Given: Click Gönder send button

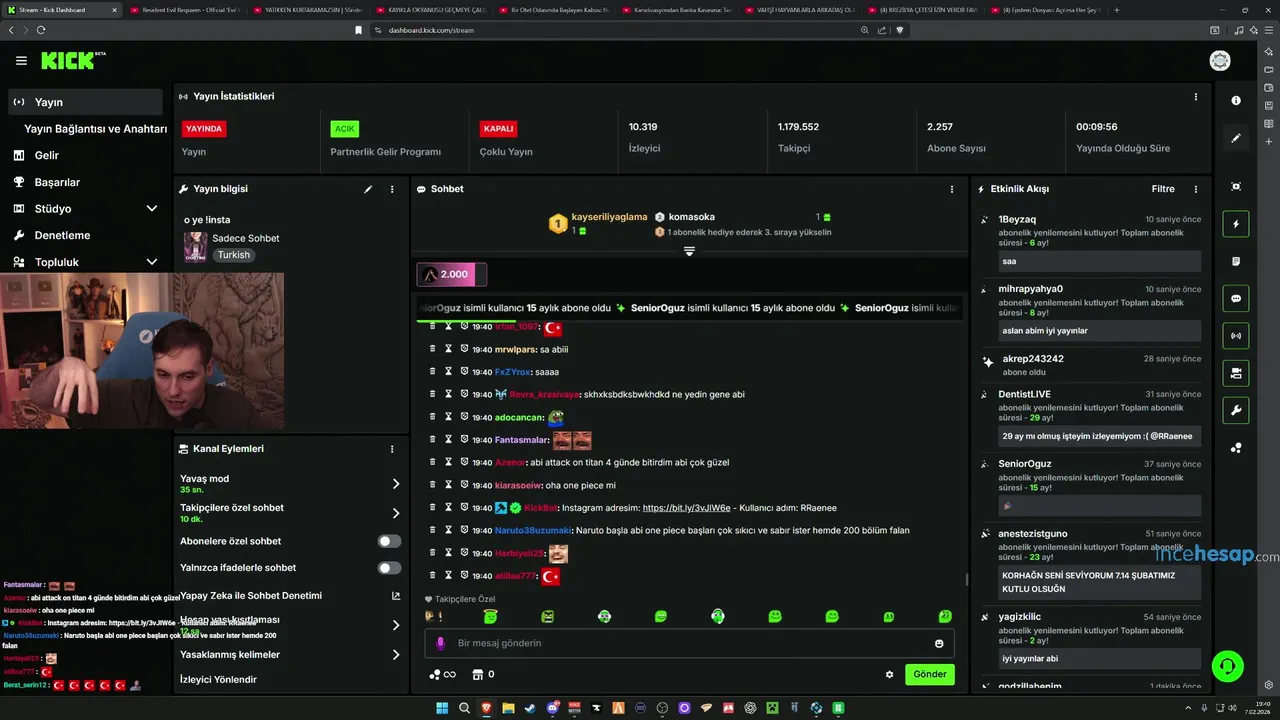Looking at the screenshot, I should tap(929, 674).
